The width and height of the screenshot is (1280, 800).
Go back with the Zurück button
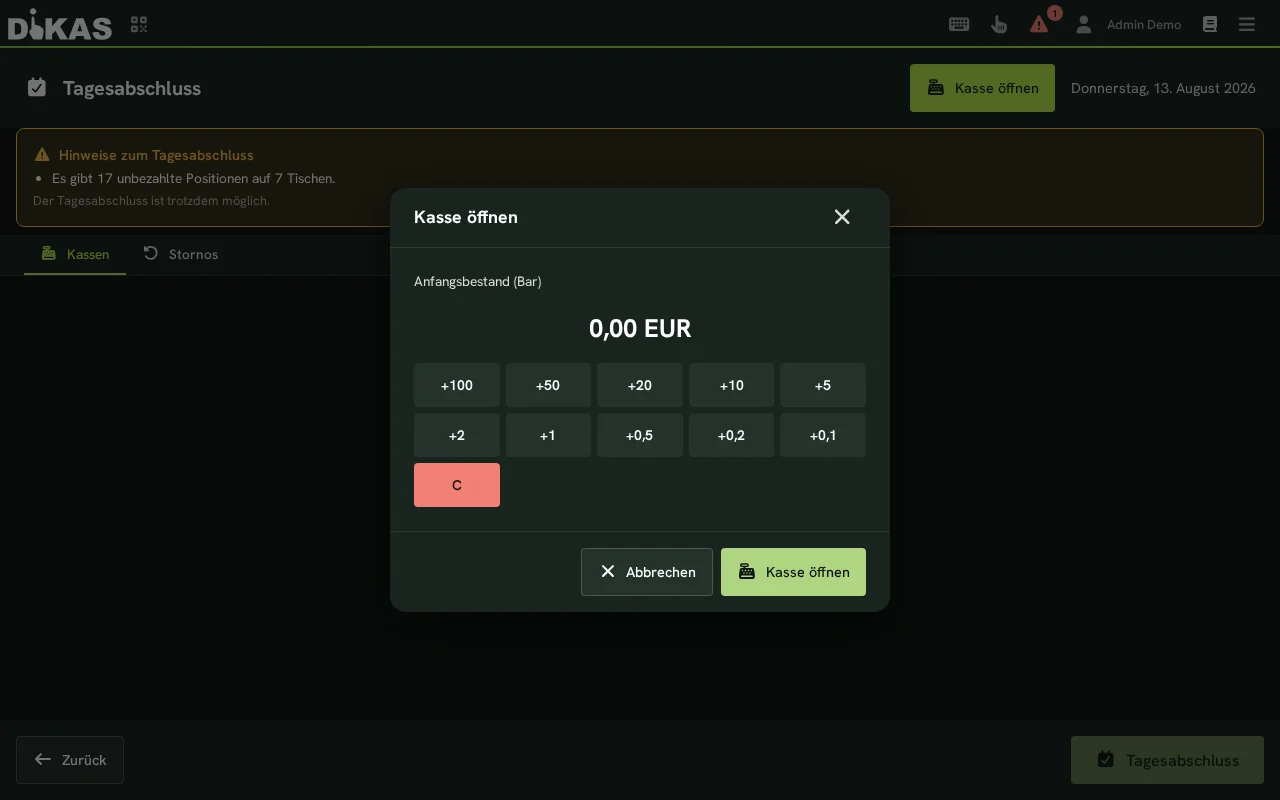(70, 760)
